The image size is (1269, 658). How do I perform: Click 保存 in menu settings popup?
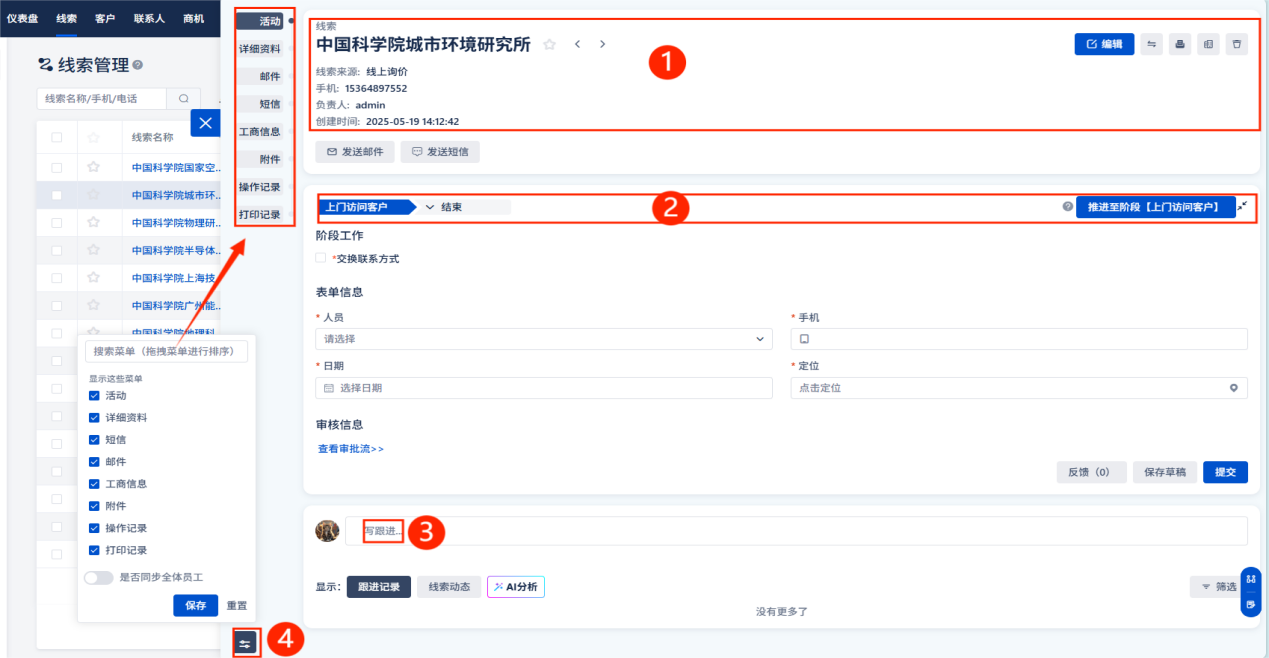pyautogui.click(x=196, y=605)
